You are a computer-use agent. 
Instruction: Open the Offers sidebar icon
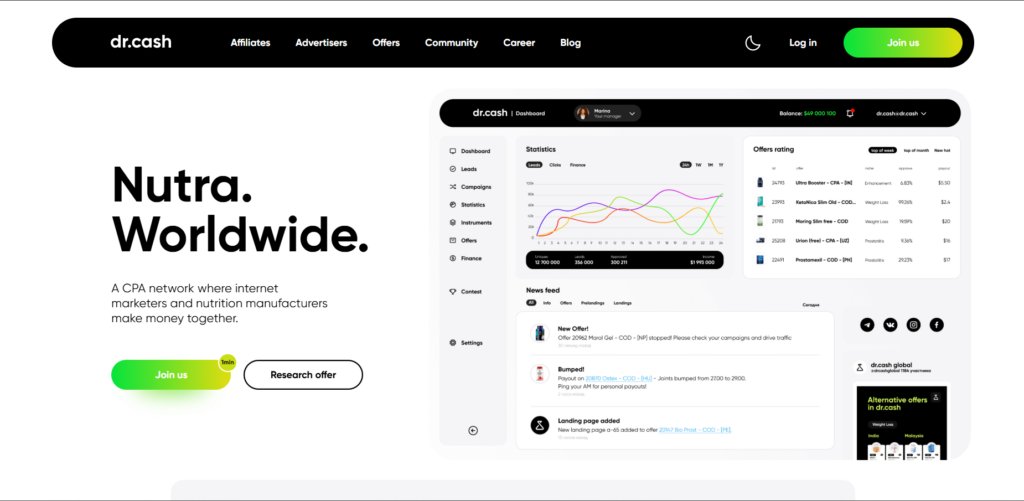453,240
